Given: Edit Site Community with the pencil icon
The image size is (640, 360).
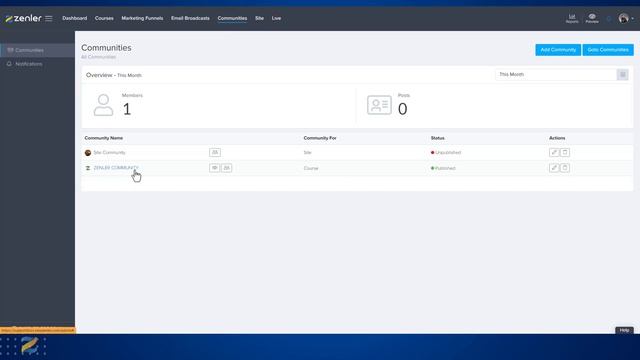Looking at the screenshot, I should (554, 152).
